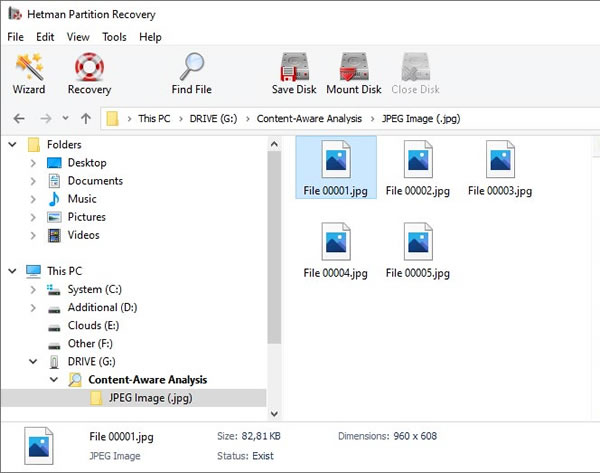The image size is (600, 473).
Task: Expand the Additional (D:) drive node
Action: 33,308
